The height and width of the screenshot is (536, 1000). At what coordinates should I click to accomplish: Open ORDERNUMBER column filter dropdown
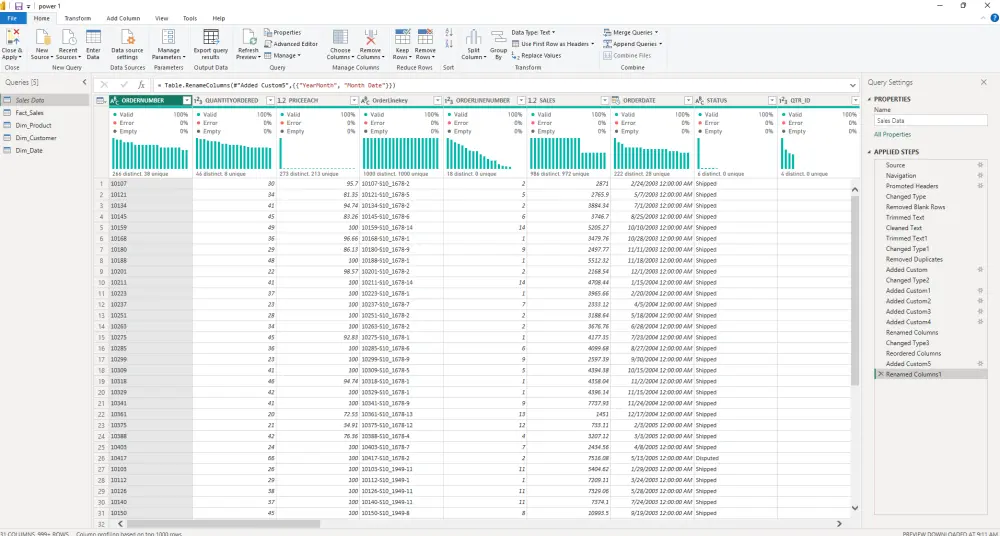[186, 100]
